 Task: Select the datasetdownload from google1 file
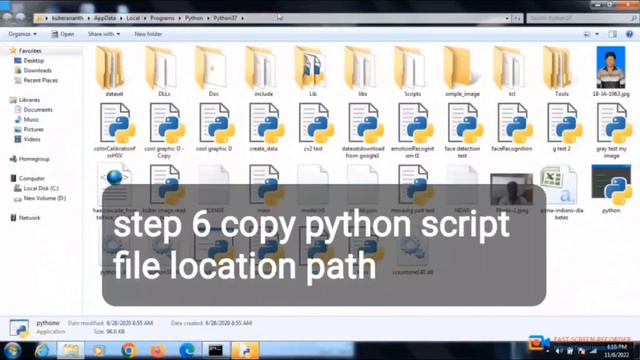pyautogui.click(x=363, y=131)
